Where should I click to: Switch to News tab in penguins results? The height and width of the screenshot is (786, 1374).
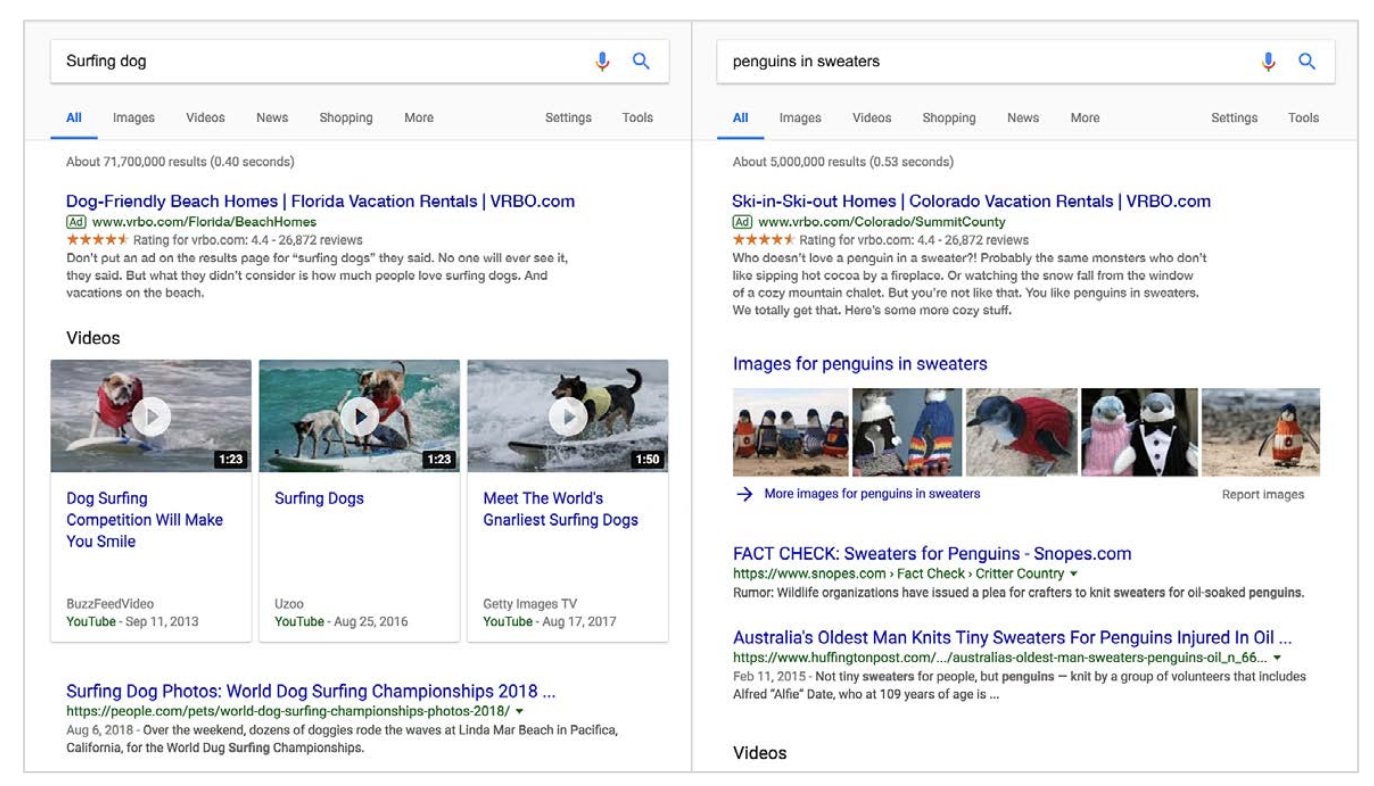click(1023, 118)
